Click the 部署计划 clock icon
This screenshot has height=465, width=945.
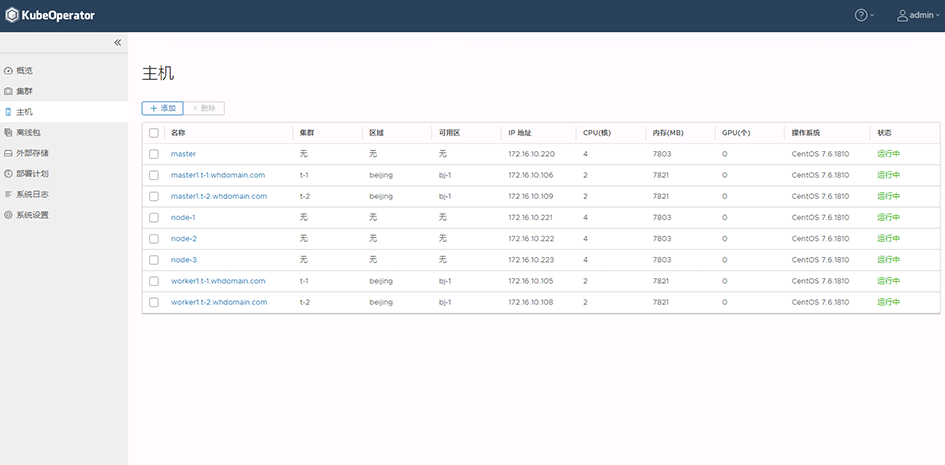pos(8,173)
